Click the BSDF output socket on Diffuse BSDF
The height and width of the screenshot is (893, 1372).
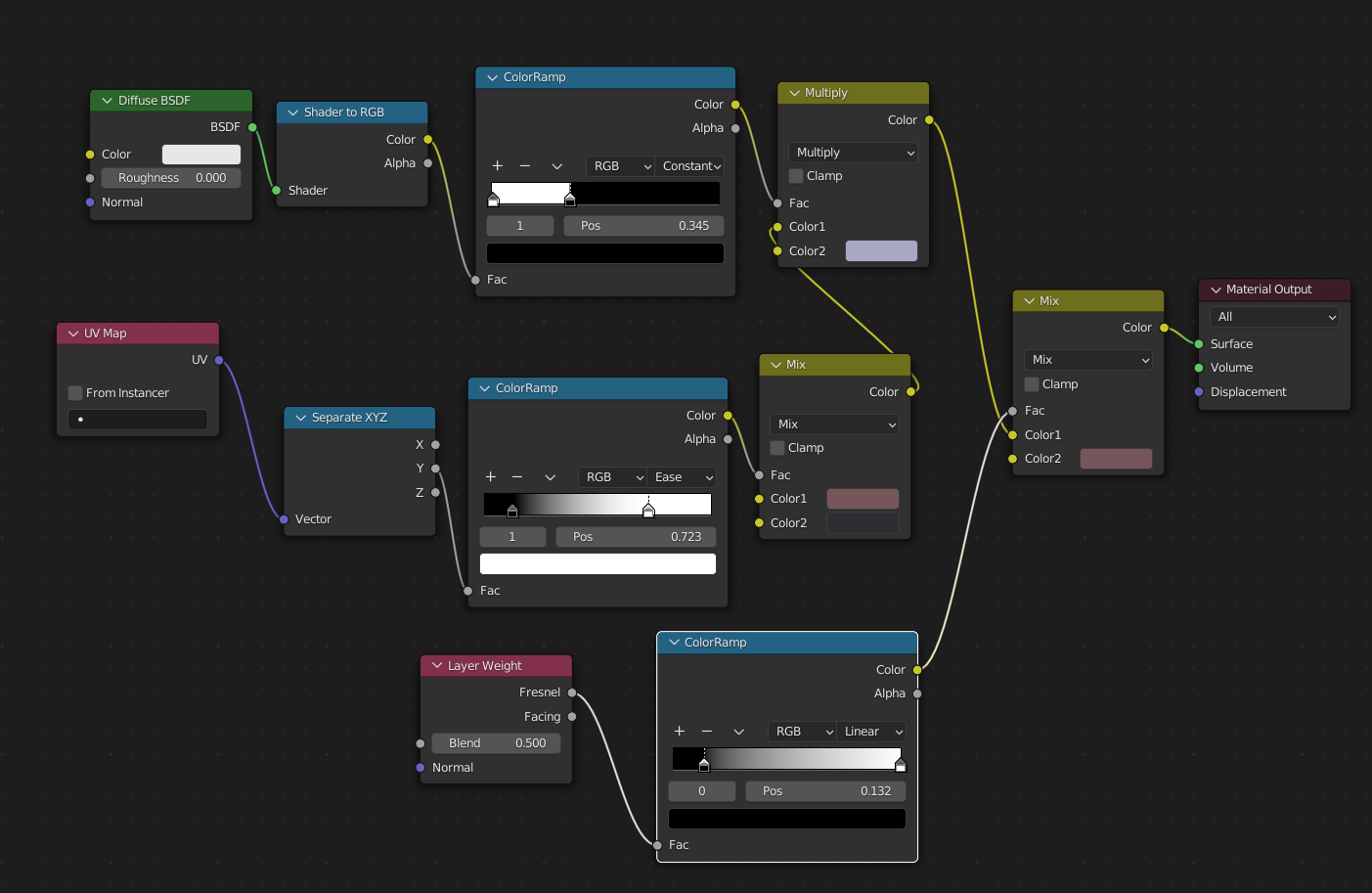click(x=252, y=127)
